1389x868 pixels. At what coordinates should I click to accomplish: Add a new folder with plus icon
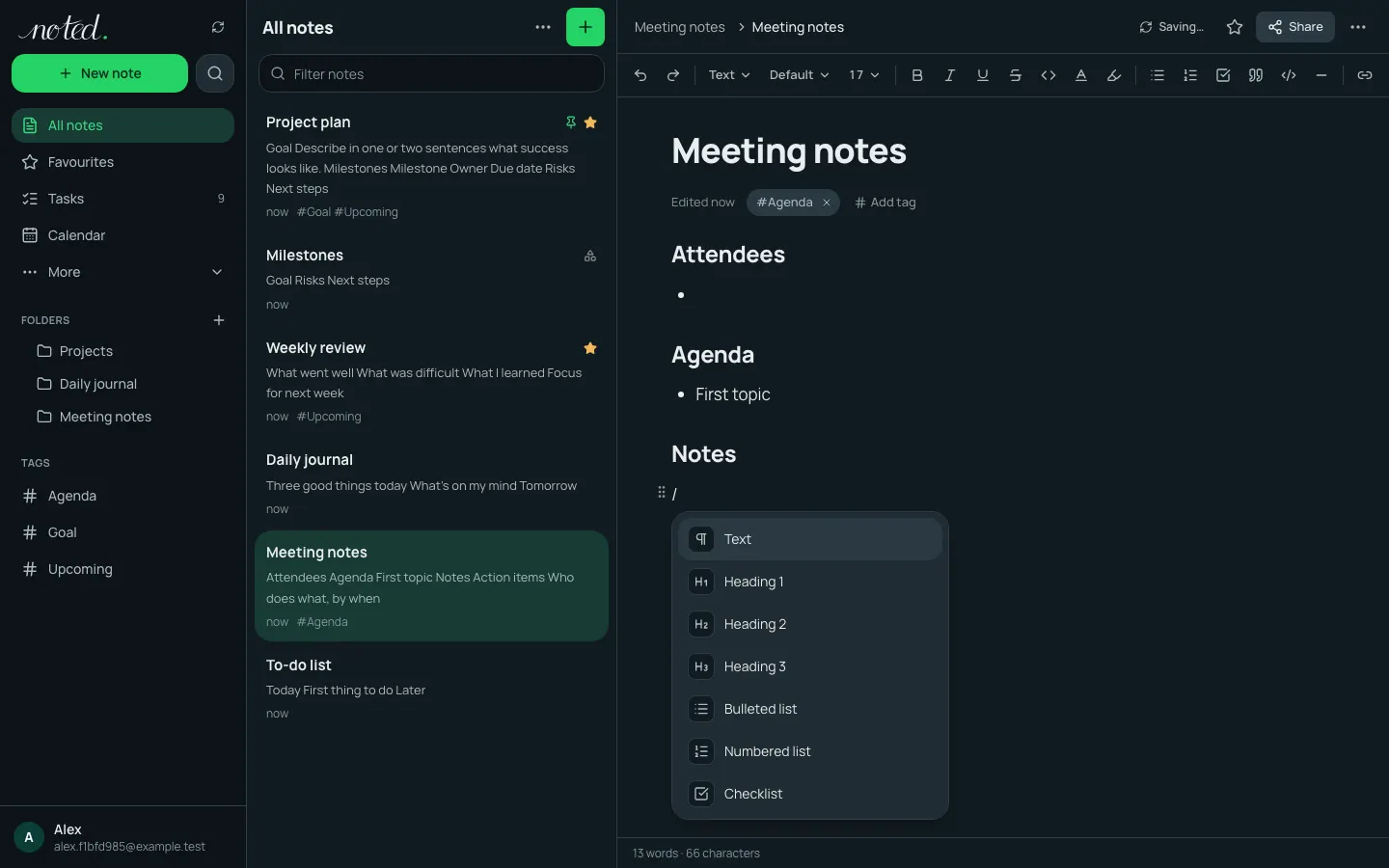tap(219, 320)
